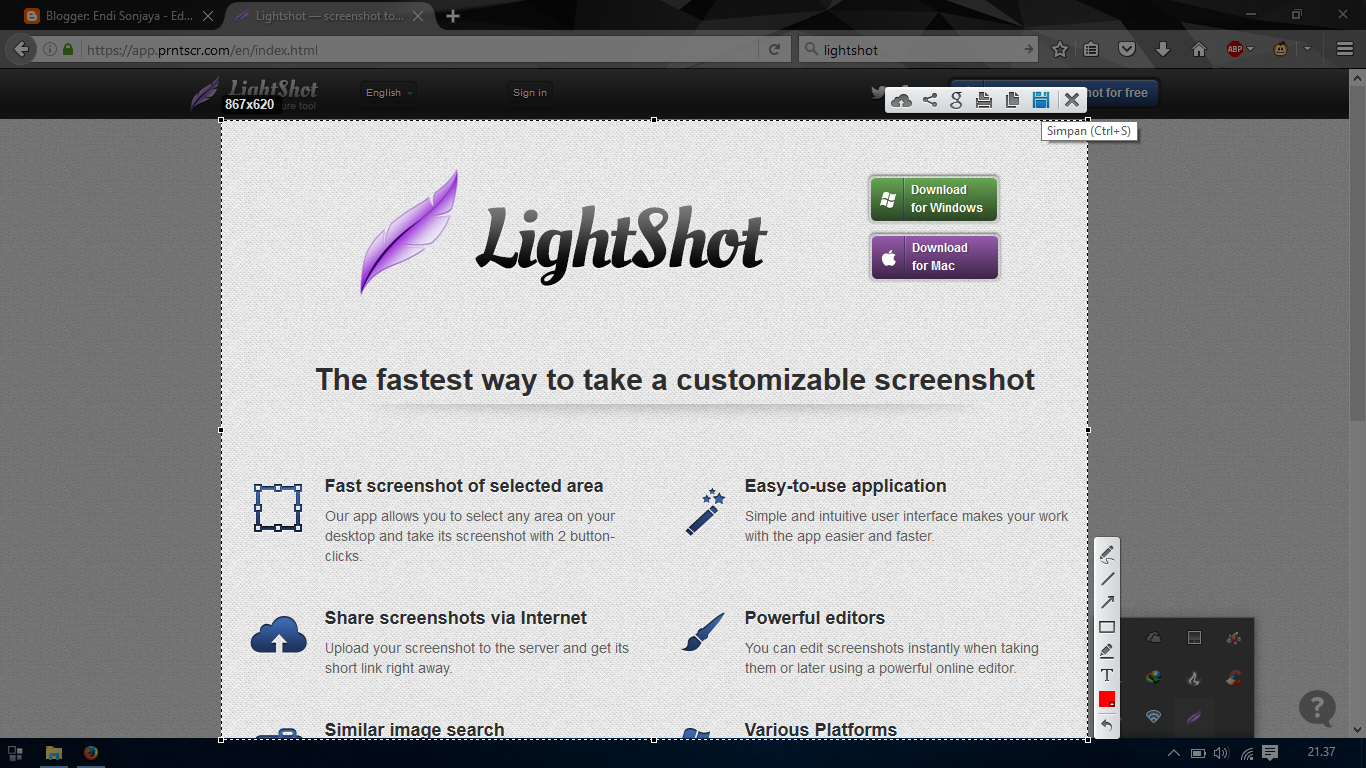Viewport: 1366px width, 768px height.
Task: Undo last drawing action
Action: point(1107,724)
